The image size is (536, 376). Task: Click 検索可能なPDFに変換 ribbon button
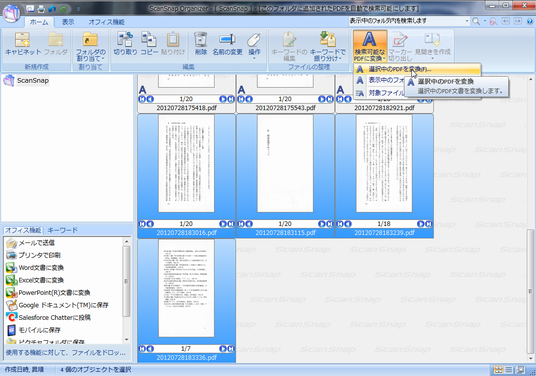point(370,46)
